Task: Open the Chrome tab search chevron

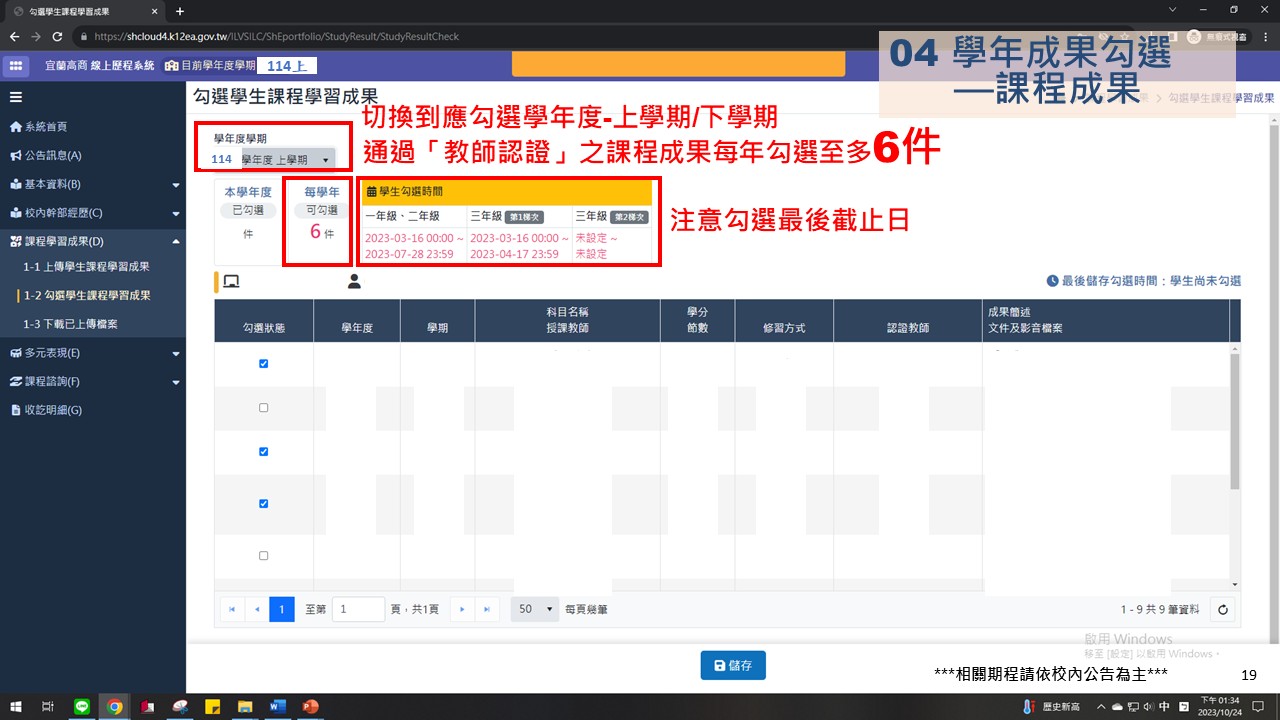Action: 1173,10
